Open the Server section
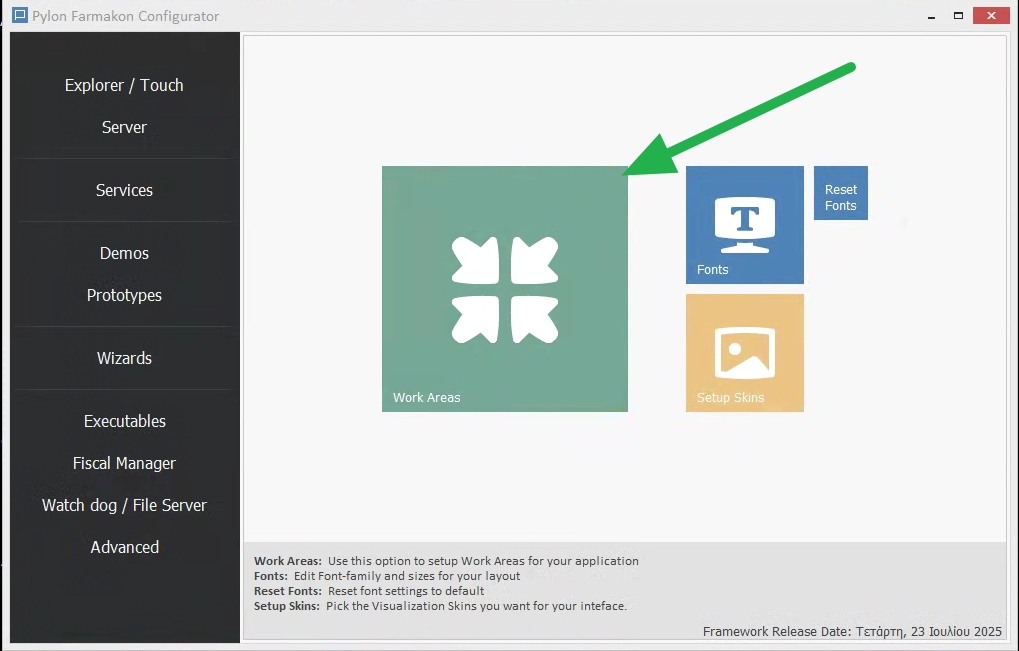The image size is (1019, 651). pos(124,127)
